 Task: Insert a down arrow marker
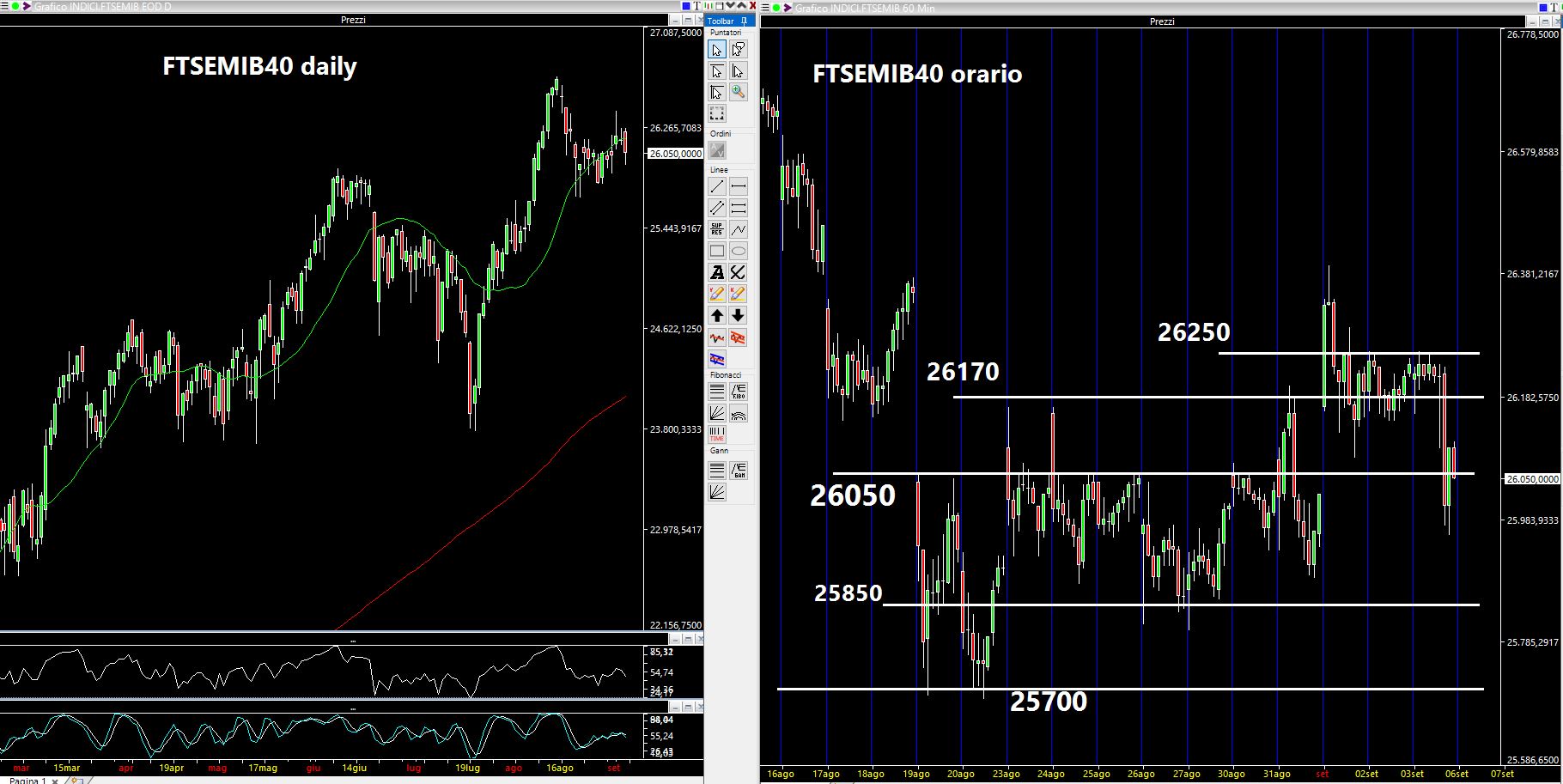[738, 316]
